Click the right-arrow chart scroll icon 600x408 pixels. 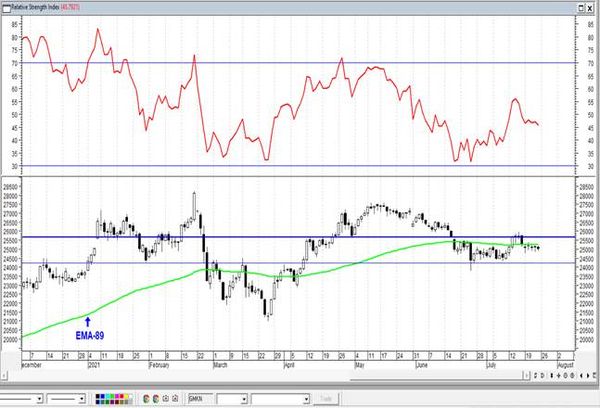[x=588, y=375]
